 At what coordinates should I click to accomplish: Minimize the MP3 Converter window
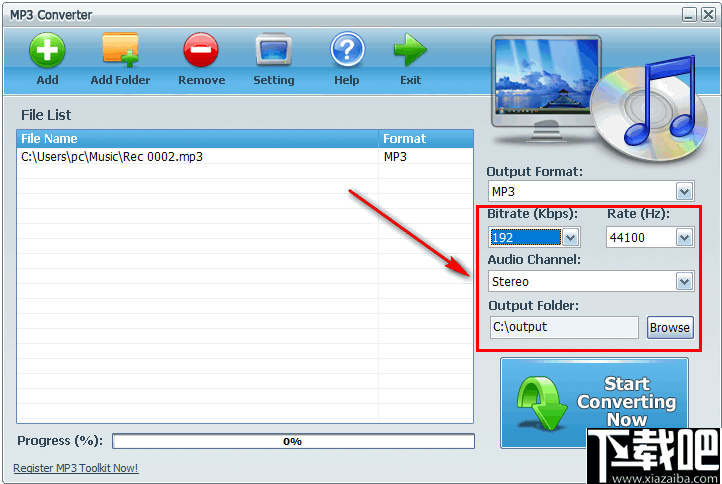pos(689,15)
